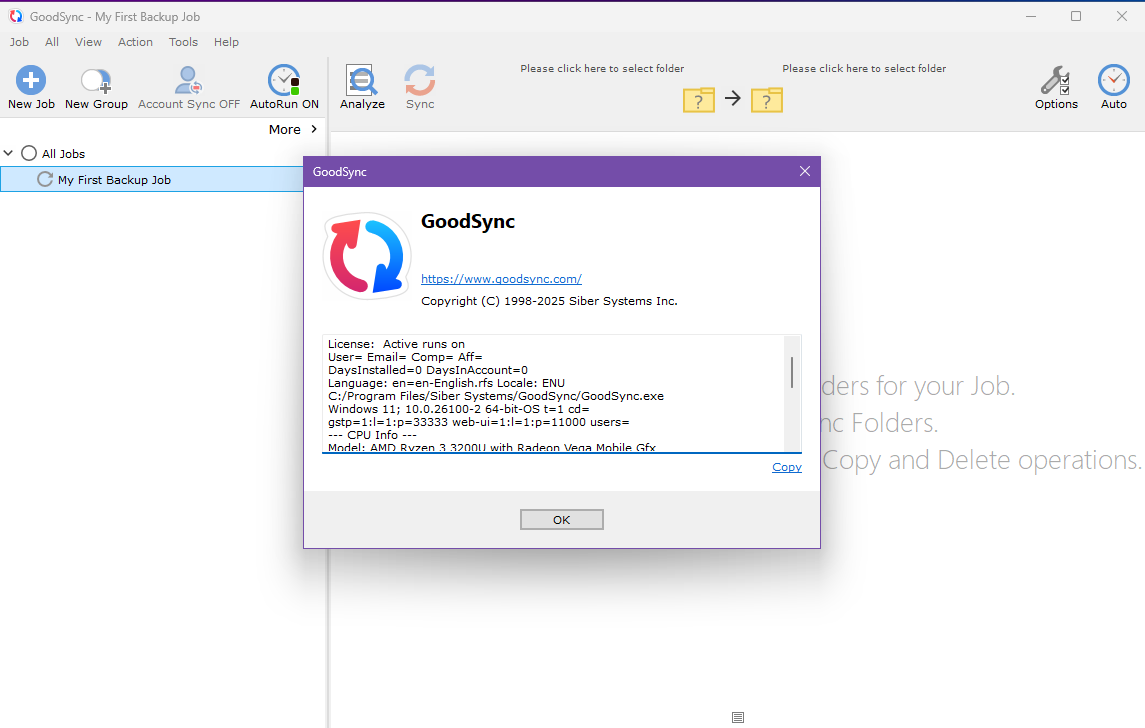Click the GoodSync heading in about dialog
This screenshot has height=728, width=1145.
point(468,221)
